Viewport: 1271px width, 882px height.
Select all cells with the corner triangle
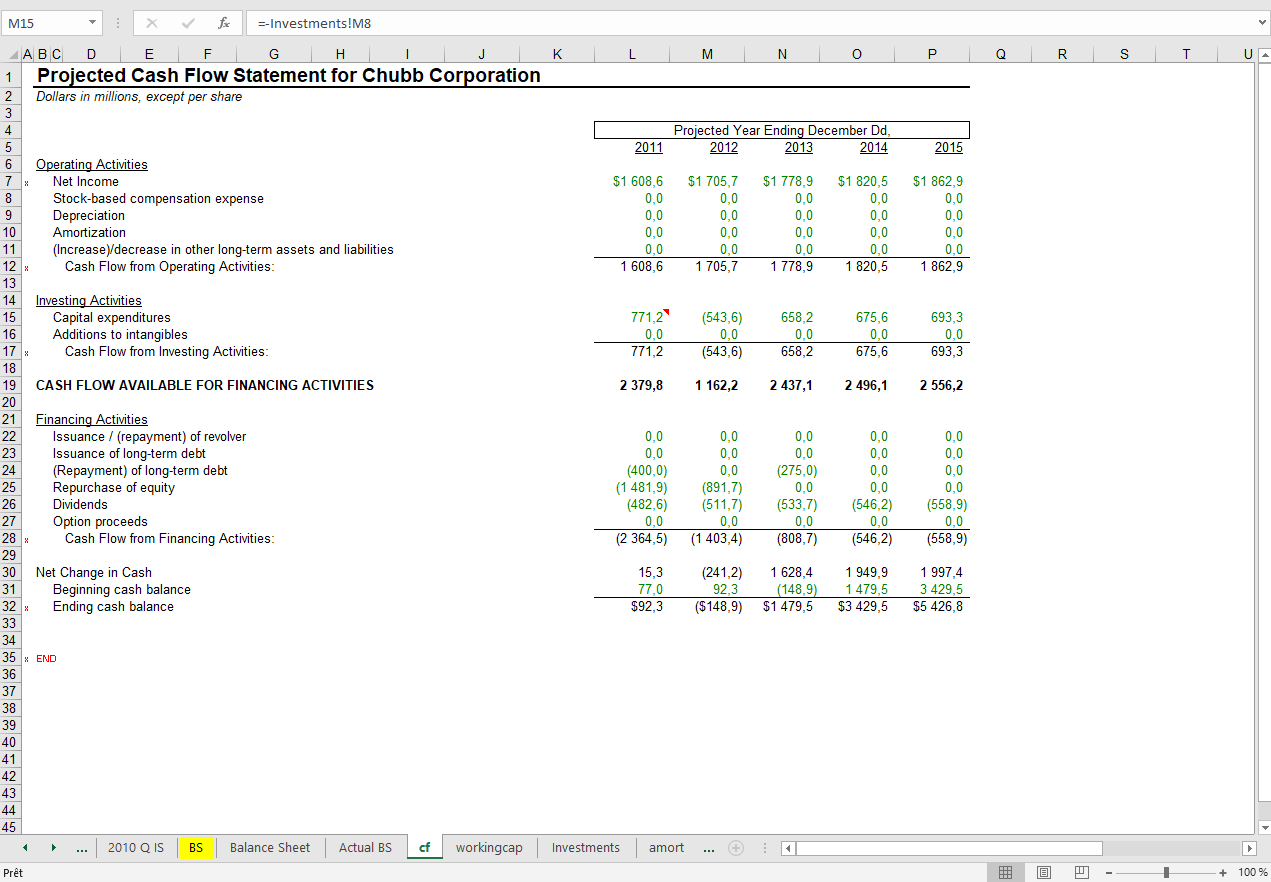tap(11, 57)
